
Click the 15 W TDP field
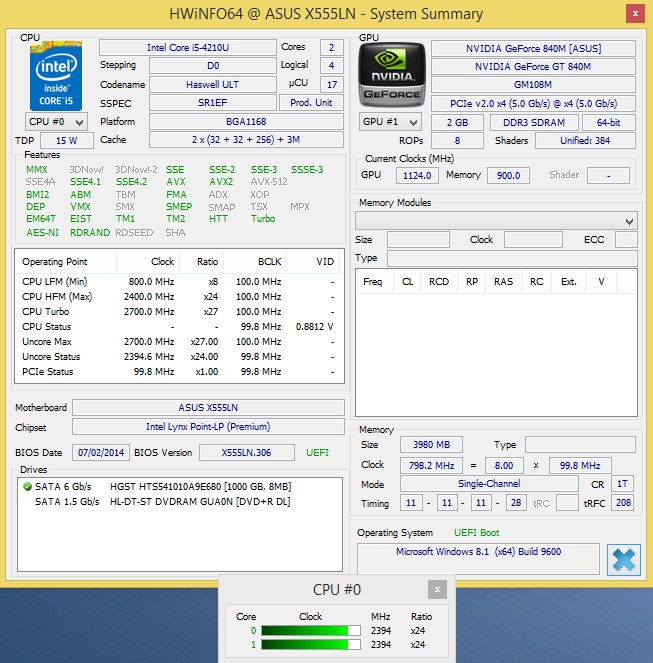pos(67,140)
